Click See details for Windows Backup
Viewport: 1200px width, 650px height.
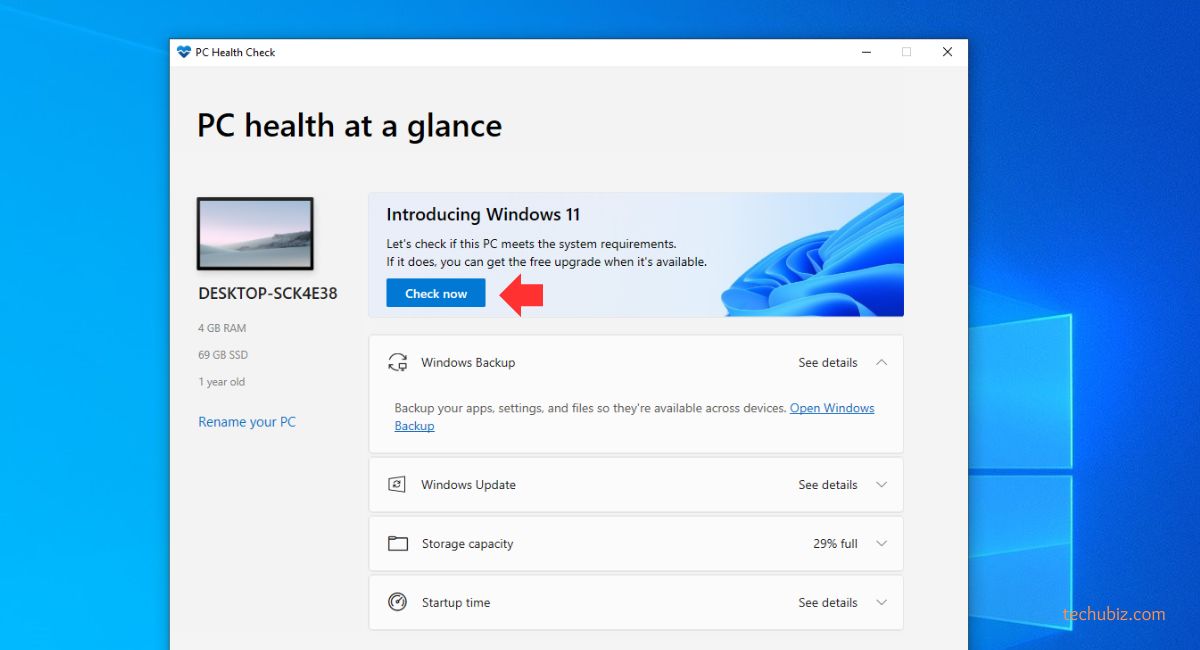click(x=827, y=363)
